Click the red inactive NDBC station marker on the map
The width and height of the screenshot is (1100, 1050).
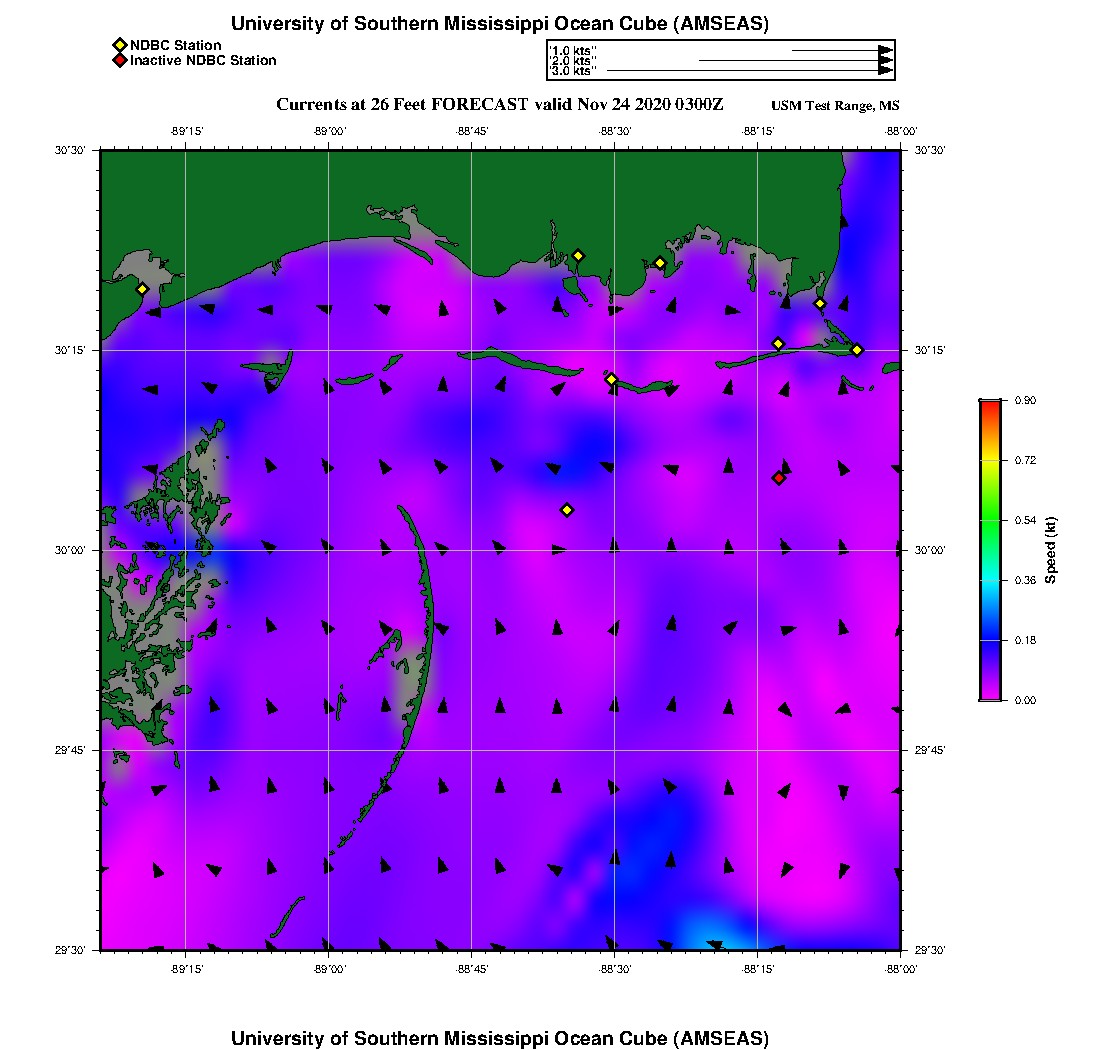tap(778, 478)
